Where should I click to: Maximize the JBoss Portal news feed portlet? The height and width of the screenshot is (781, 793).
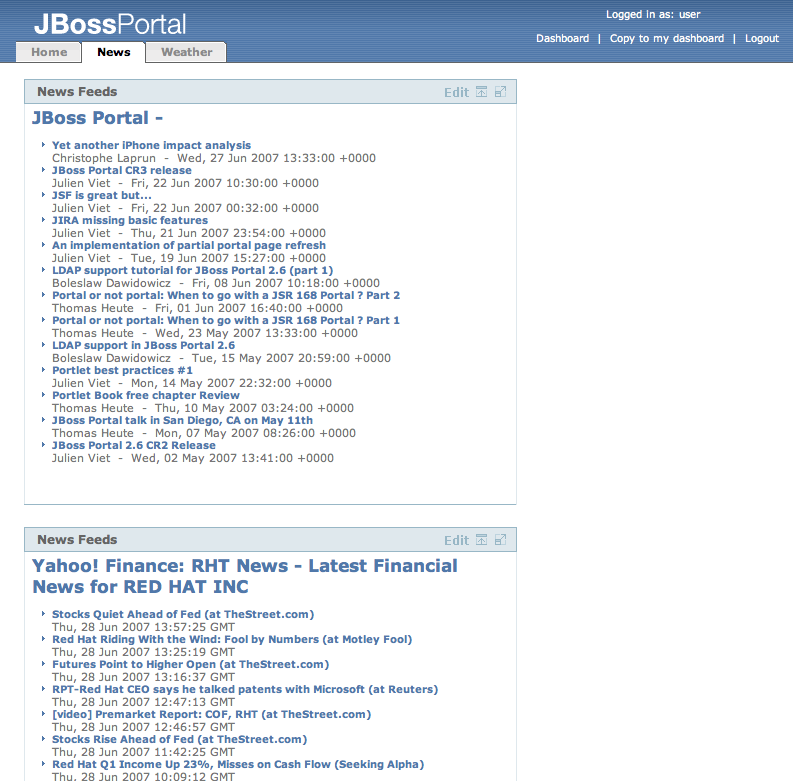tap(500, 92)
